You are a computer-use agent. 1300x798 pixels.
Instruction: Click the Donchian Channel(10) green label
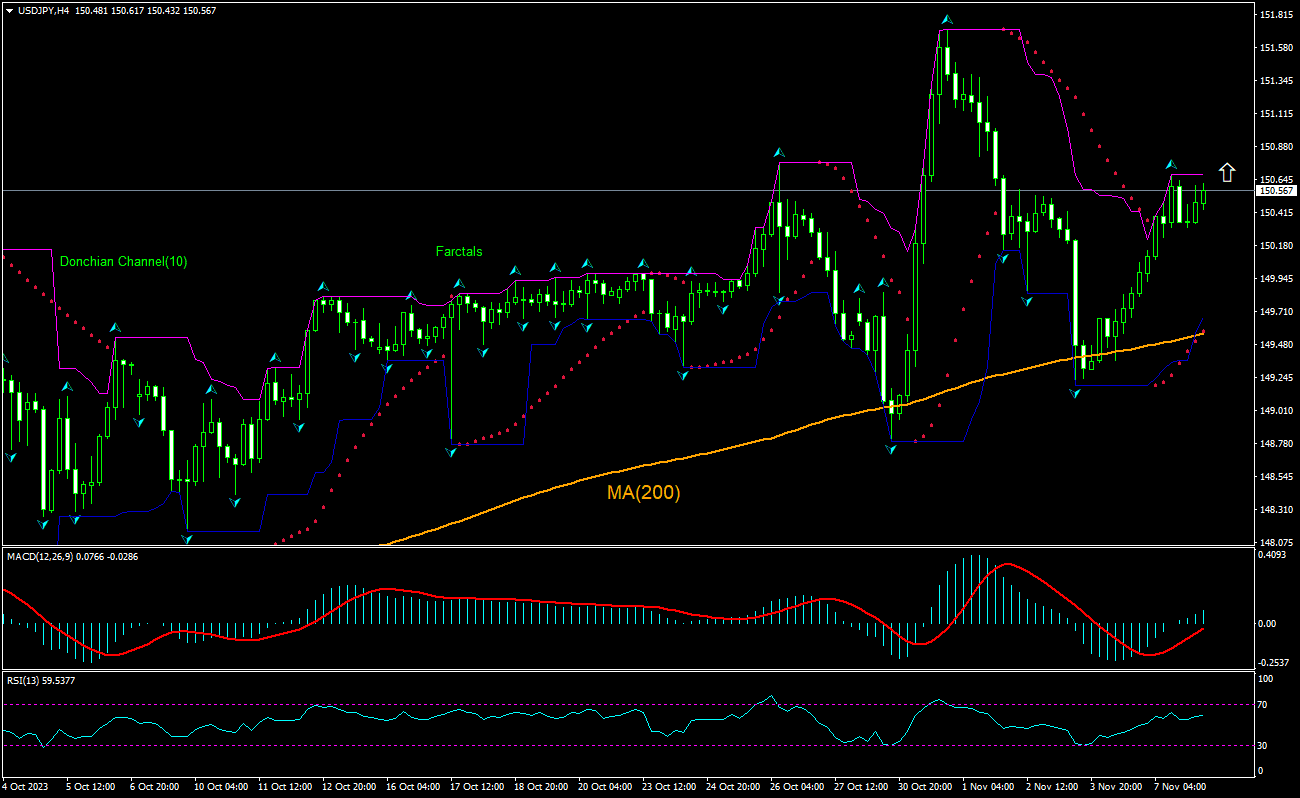(x=124, y=262)
